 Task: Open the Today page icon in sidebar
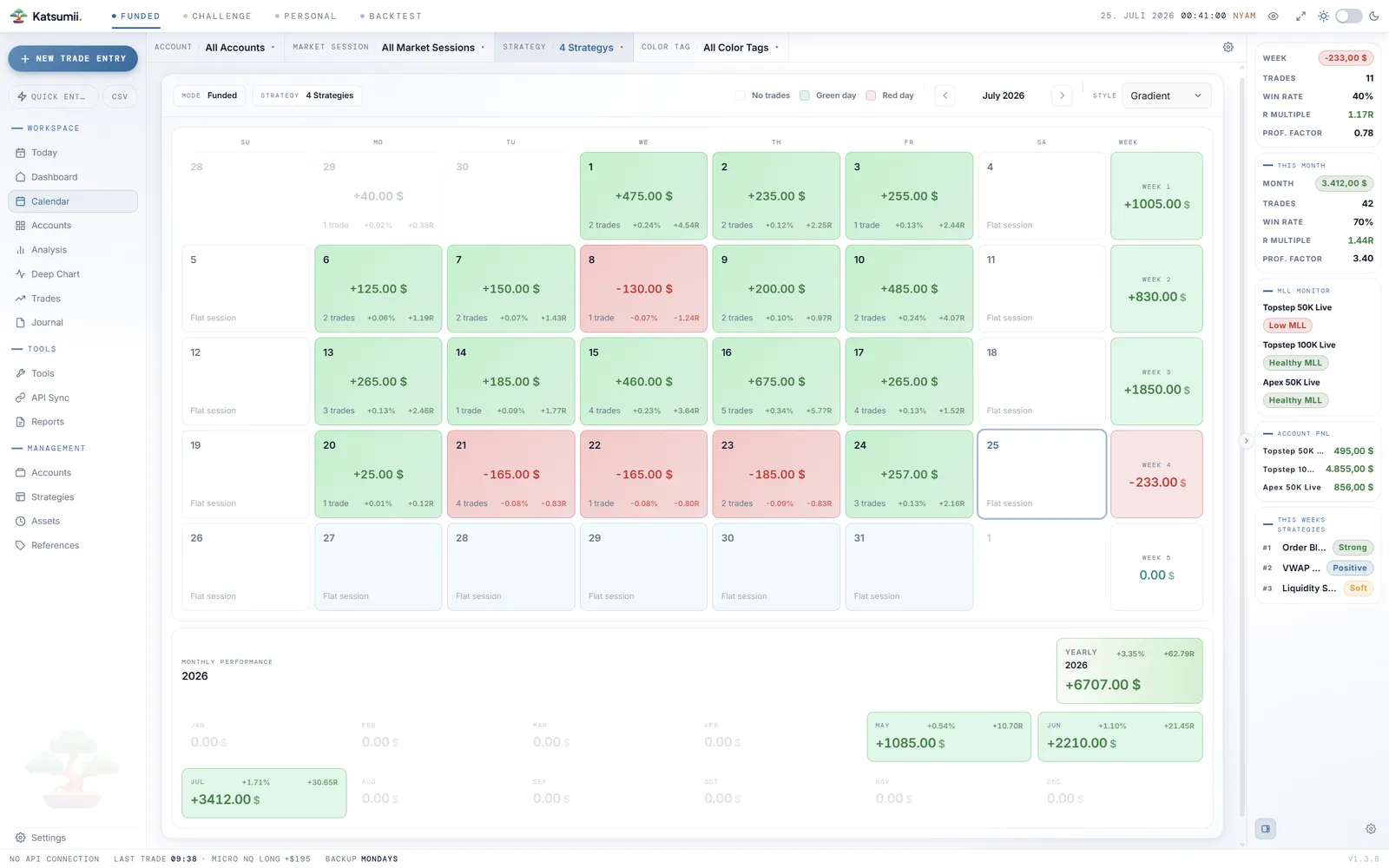20,153
